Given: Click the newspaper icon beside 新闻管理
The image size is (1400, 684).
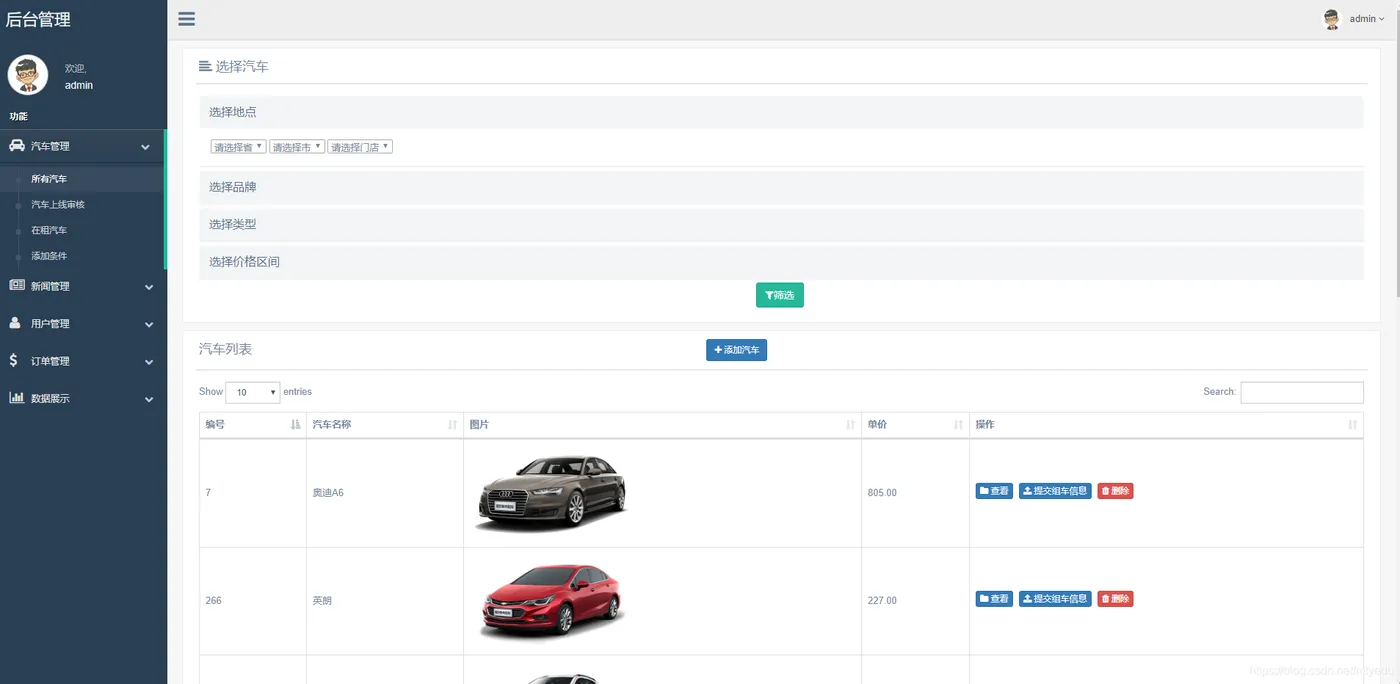Looking at the screenshot, I should [17, 286].
